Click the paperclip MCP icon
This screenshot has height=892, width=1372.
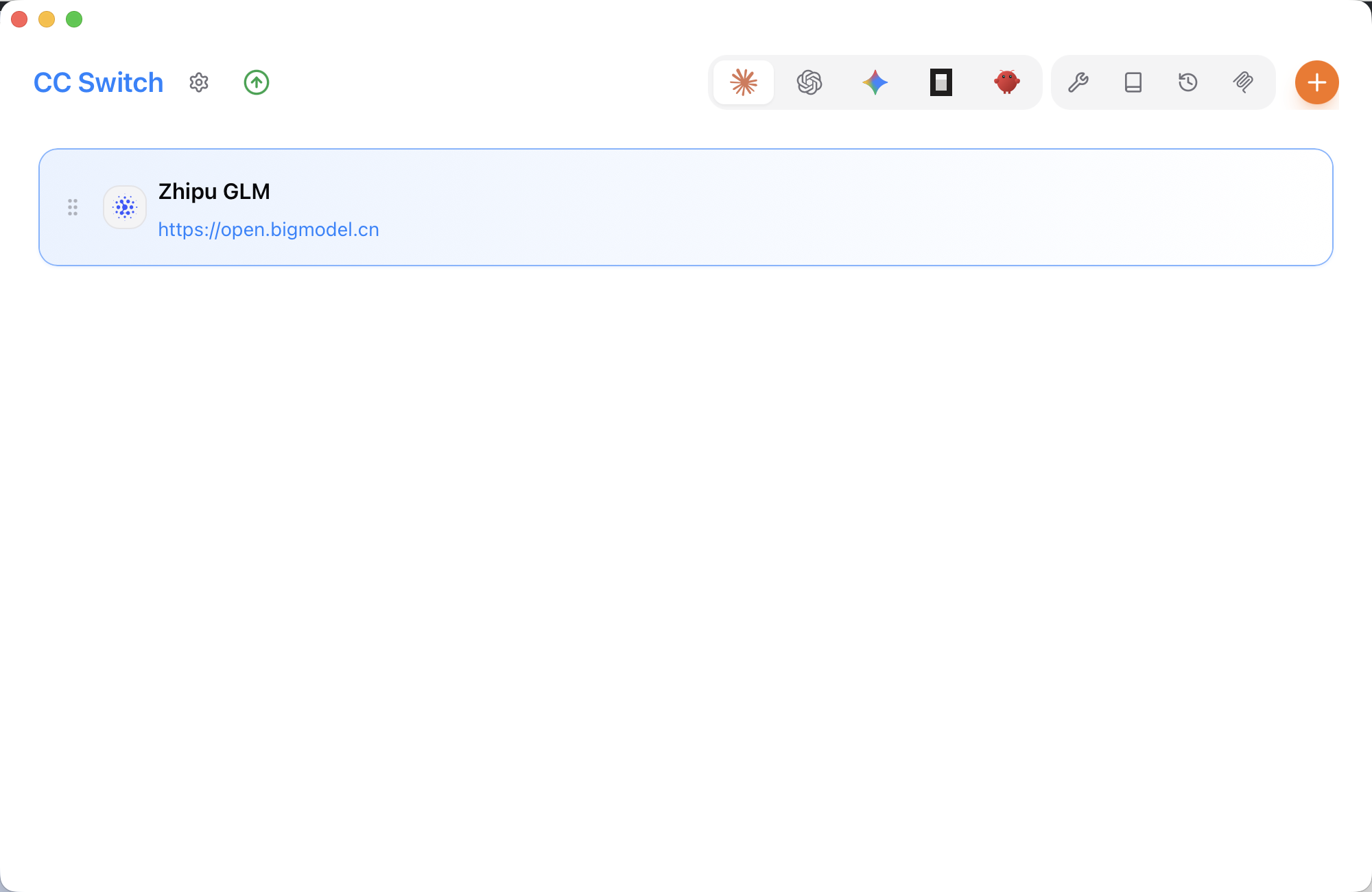pos(1243,82)
